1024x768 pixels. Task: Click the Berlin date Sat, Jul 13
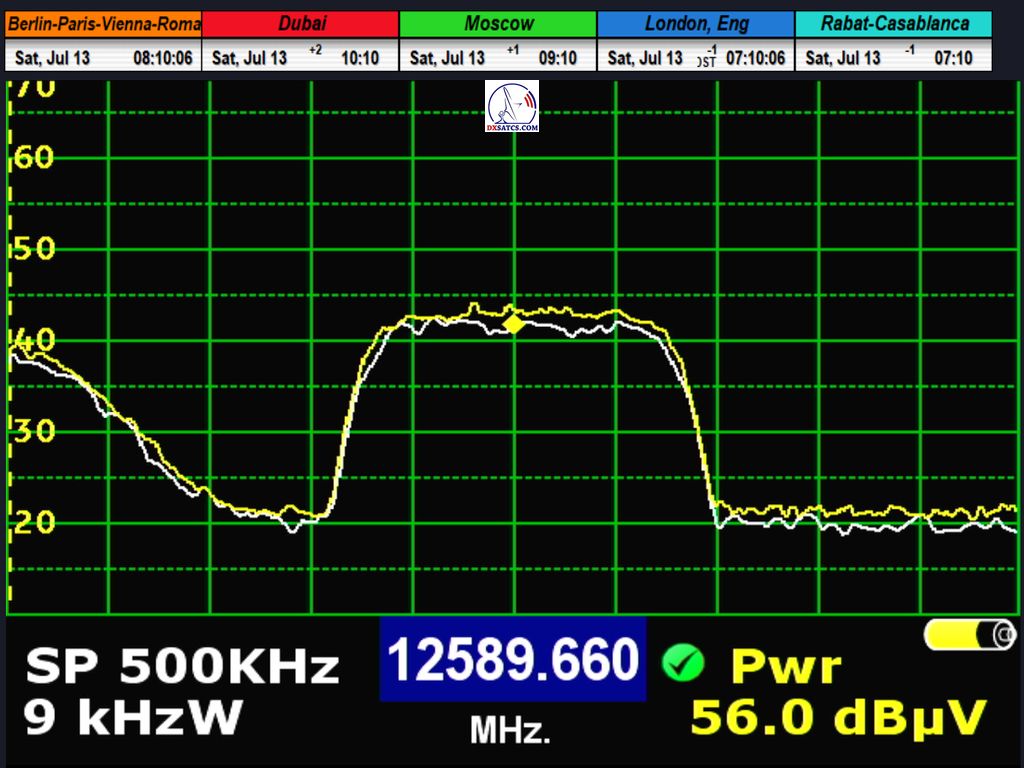tap(52, 58)
